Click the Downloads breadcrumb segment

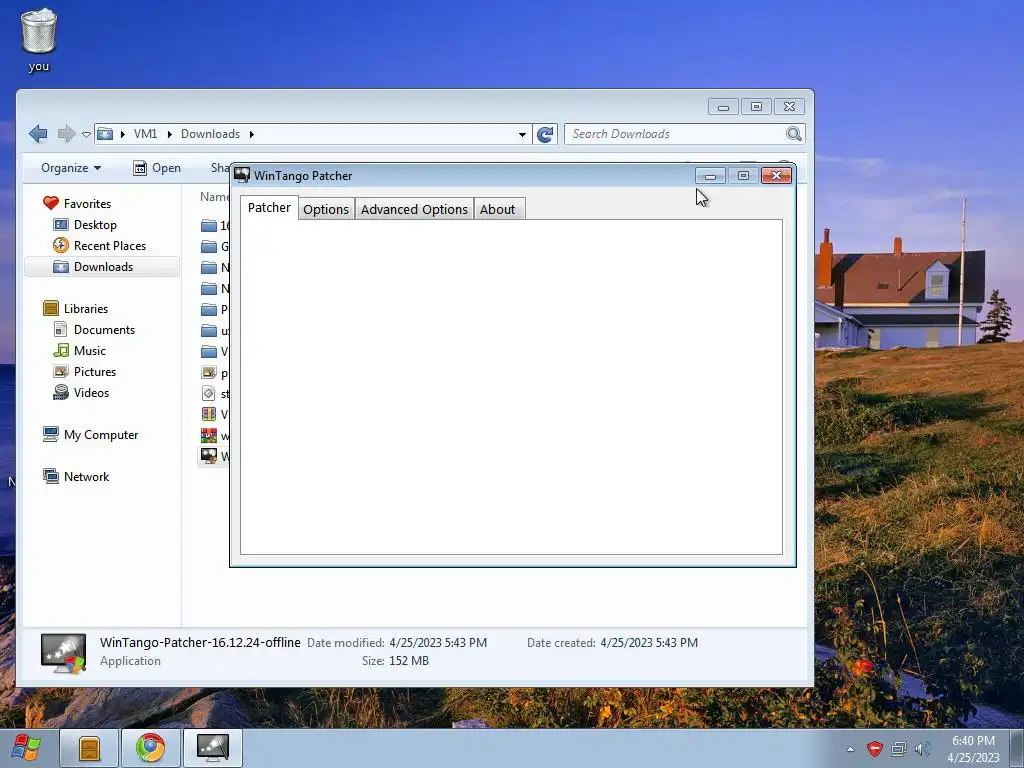click(x=210, y=134)
